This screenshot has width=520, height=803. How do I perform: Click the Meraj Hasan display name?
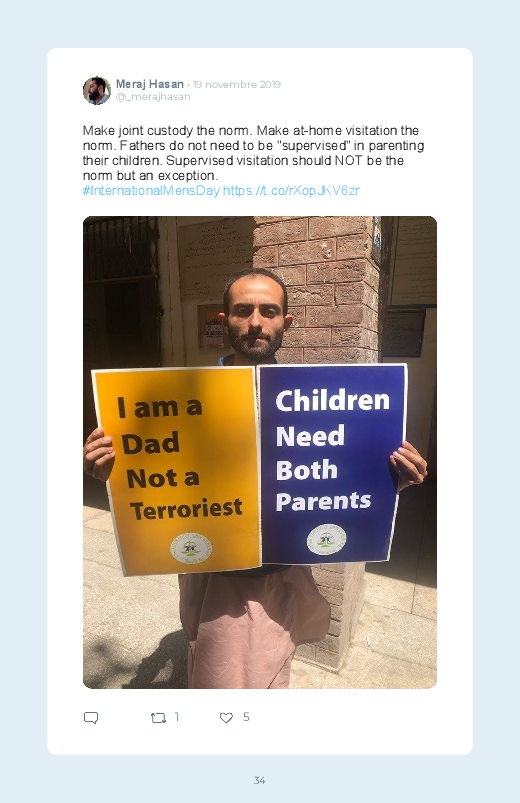[x=150, y=84]
